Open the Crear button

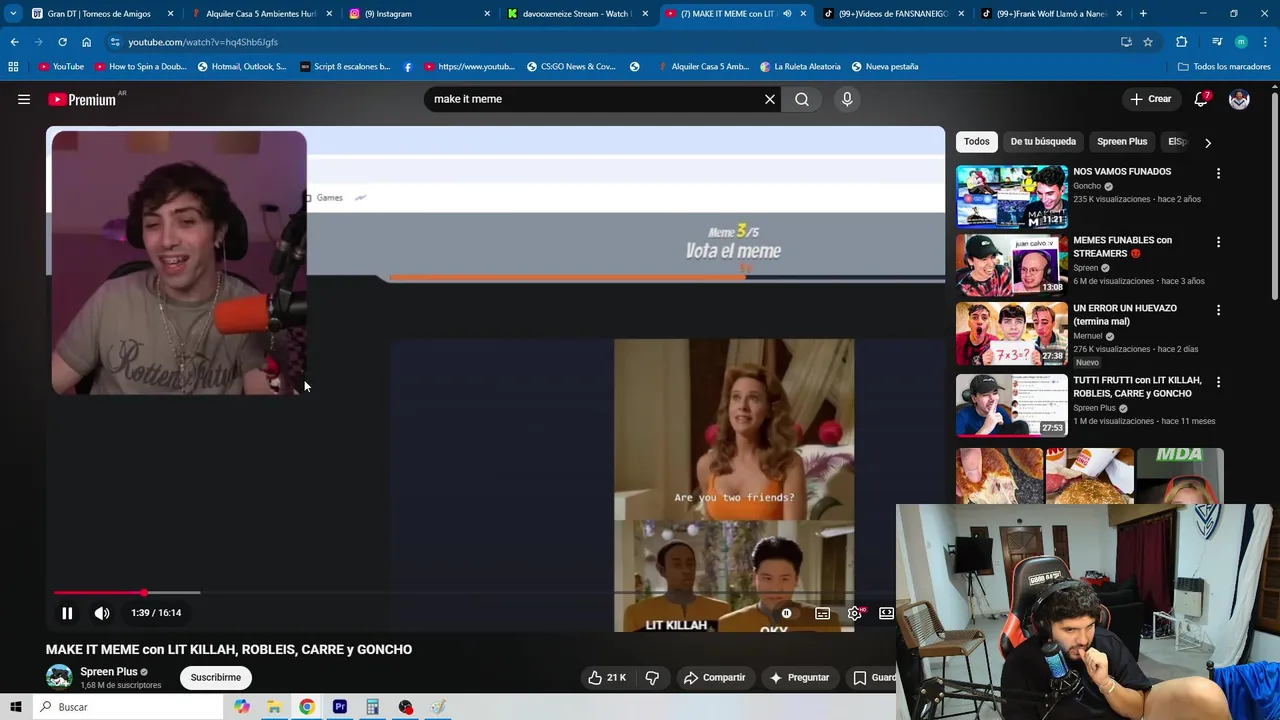pos(1151,99)
